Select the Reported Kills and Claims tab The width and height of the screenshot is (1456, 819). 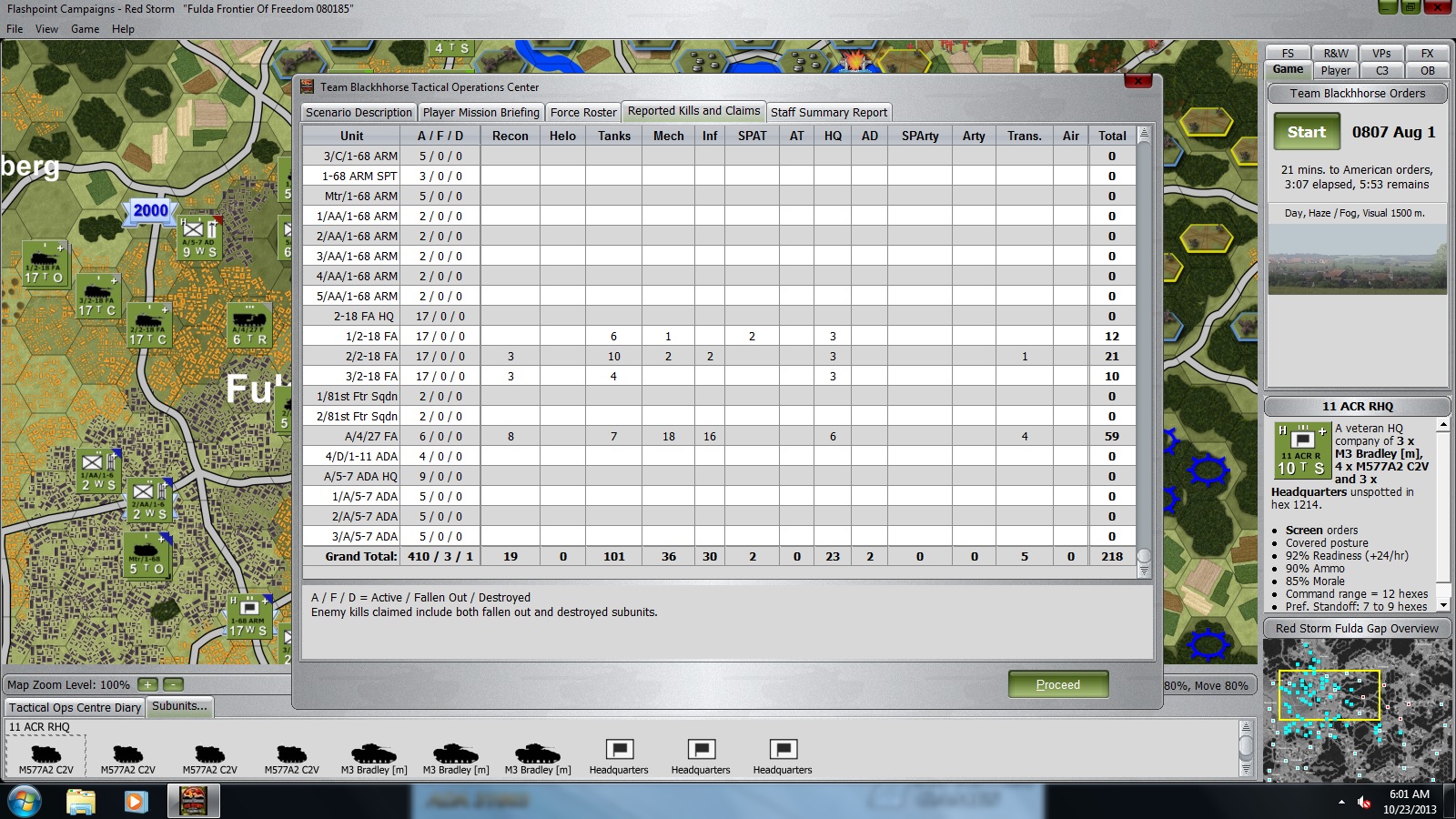click(693, 111)
